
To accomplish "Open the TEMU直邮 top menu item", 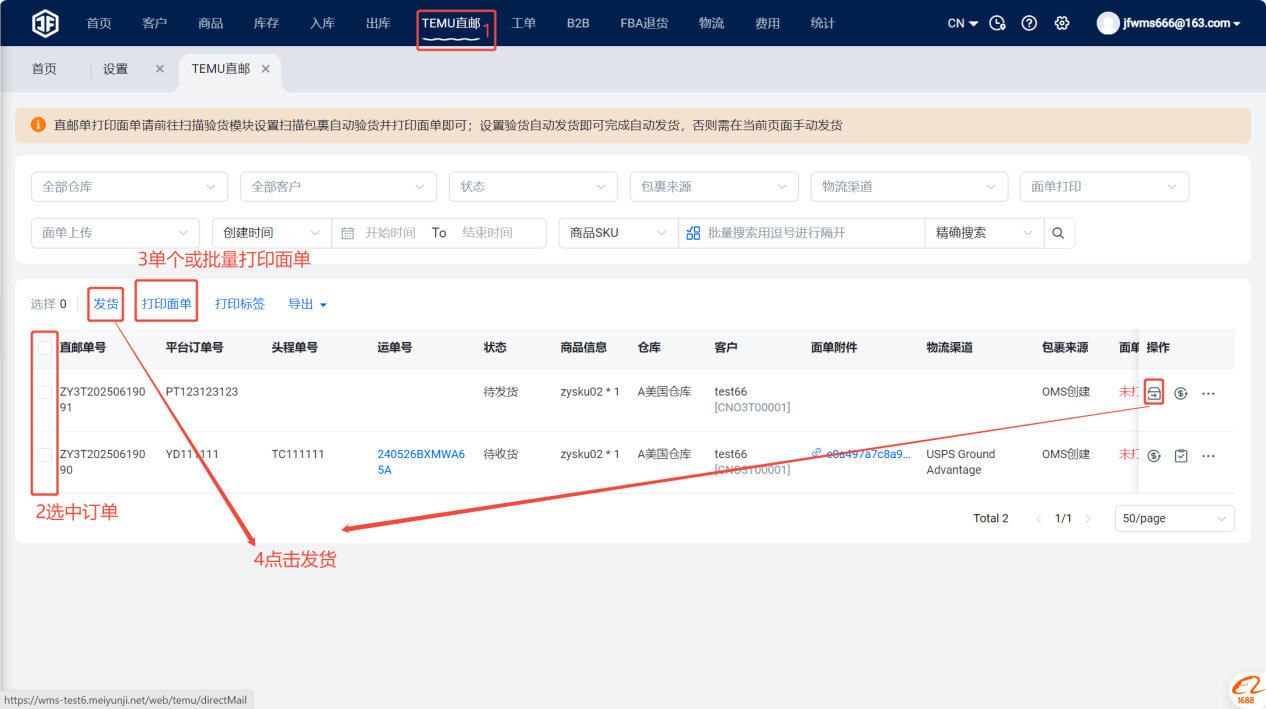I will click(451, 23).
